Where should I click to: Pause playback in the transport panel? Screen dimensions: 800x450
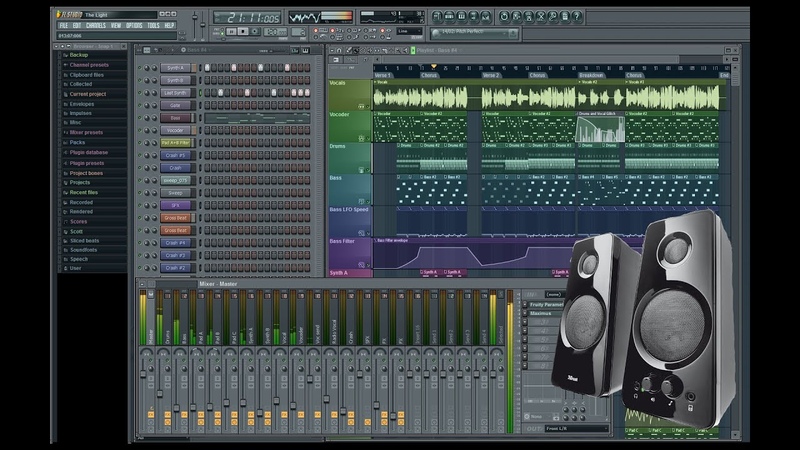tap(231, 32)
